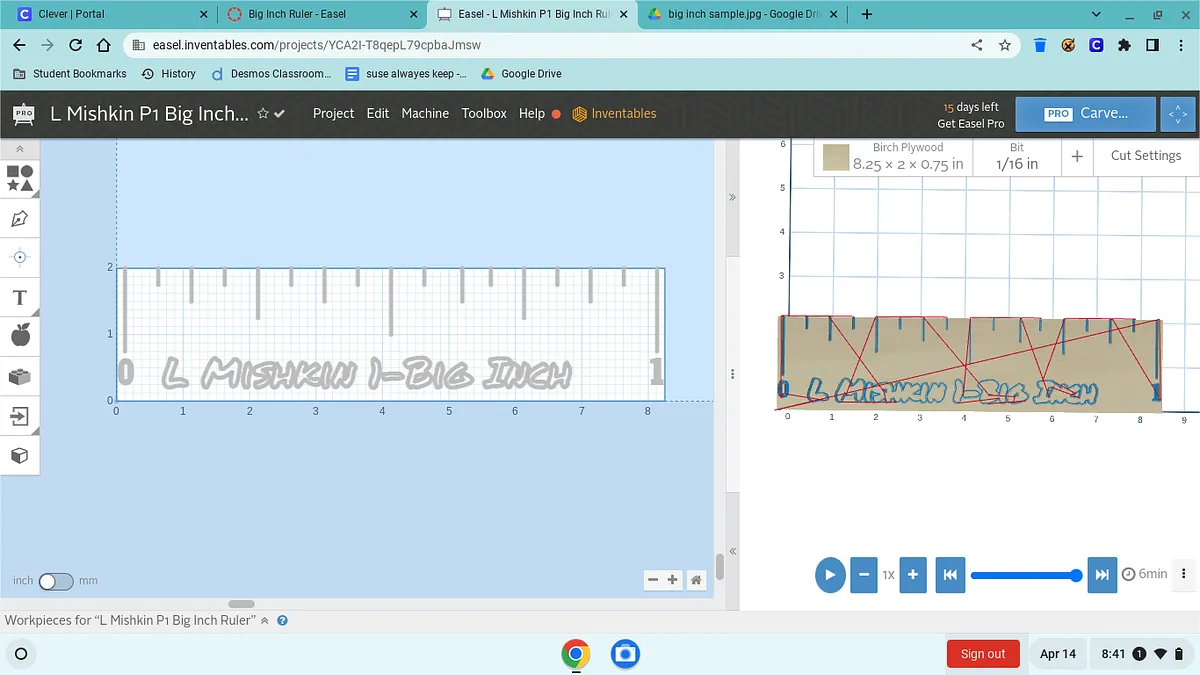
Task: Open Cut Settings
Action: pos(1145,156)
